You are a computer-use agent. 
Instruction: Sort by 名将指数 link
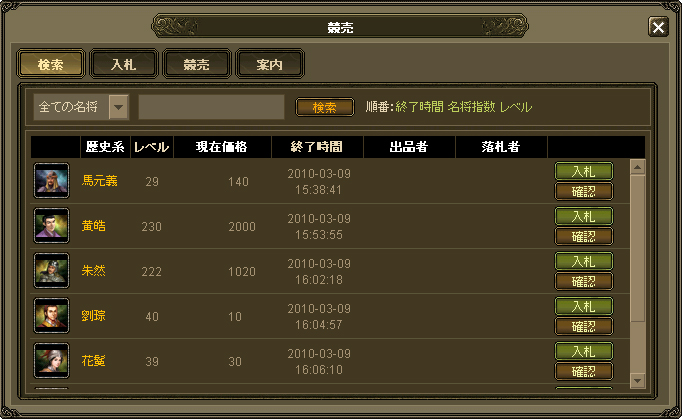(471, 107)
